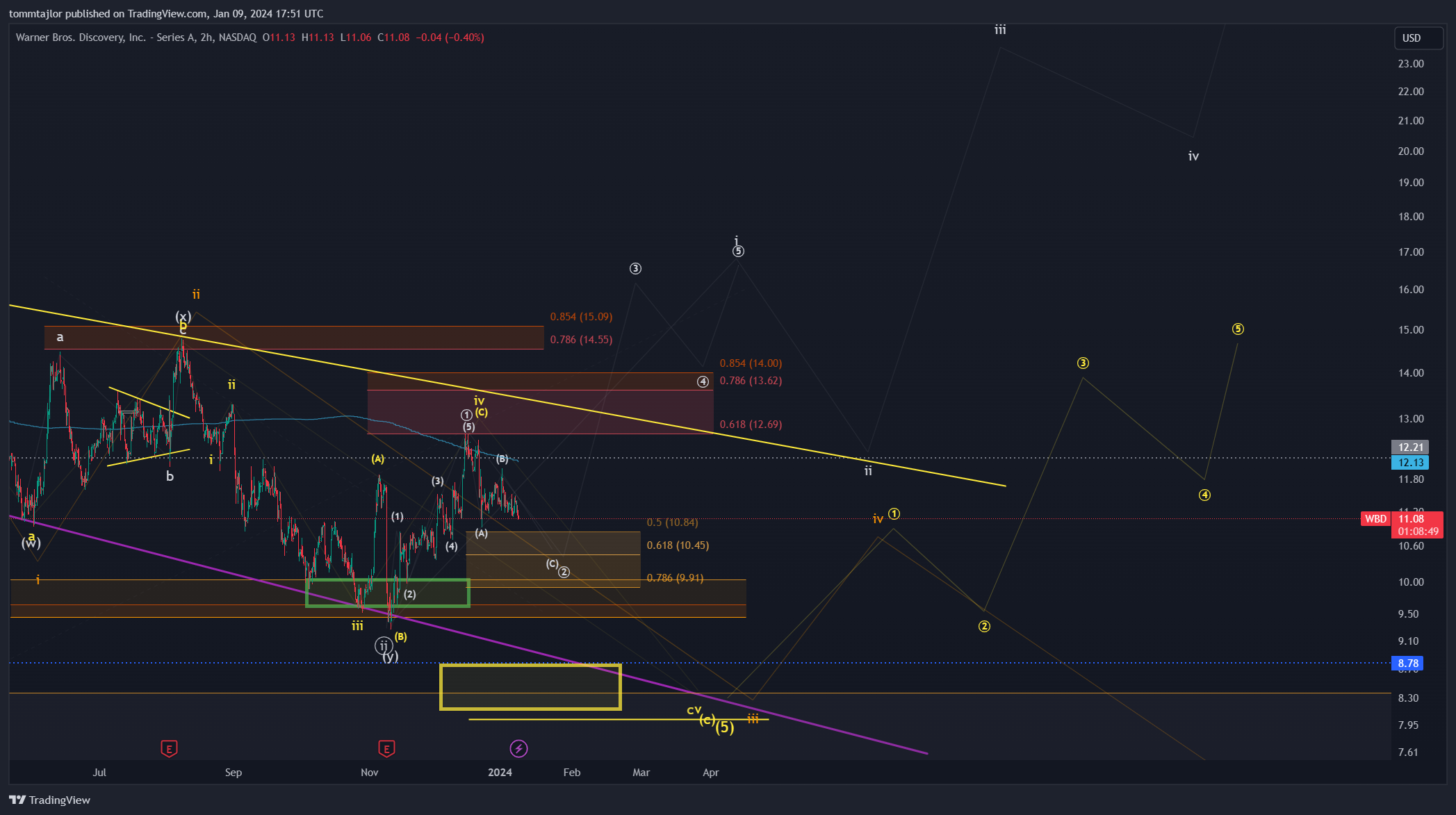Select the 'b' label below the triangle

coord(170,477)
